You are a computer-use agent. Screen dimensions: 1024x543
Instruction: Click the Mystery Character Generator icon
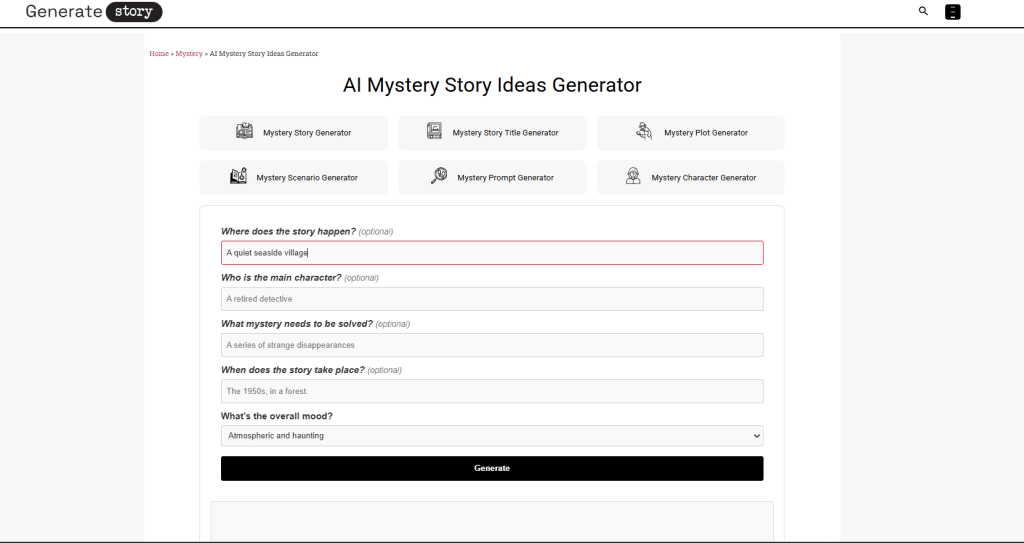633,177
